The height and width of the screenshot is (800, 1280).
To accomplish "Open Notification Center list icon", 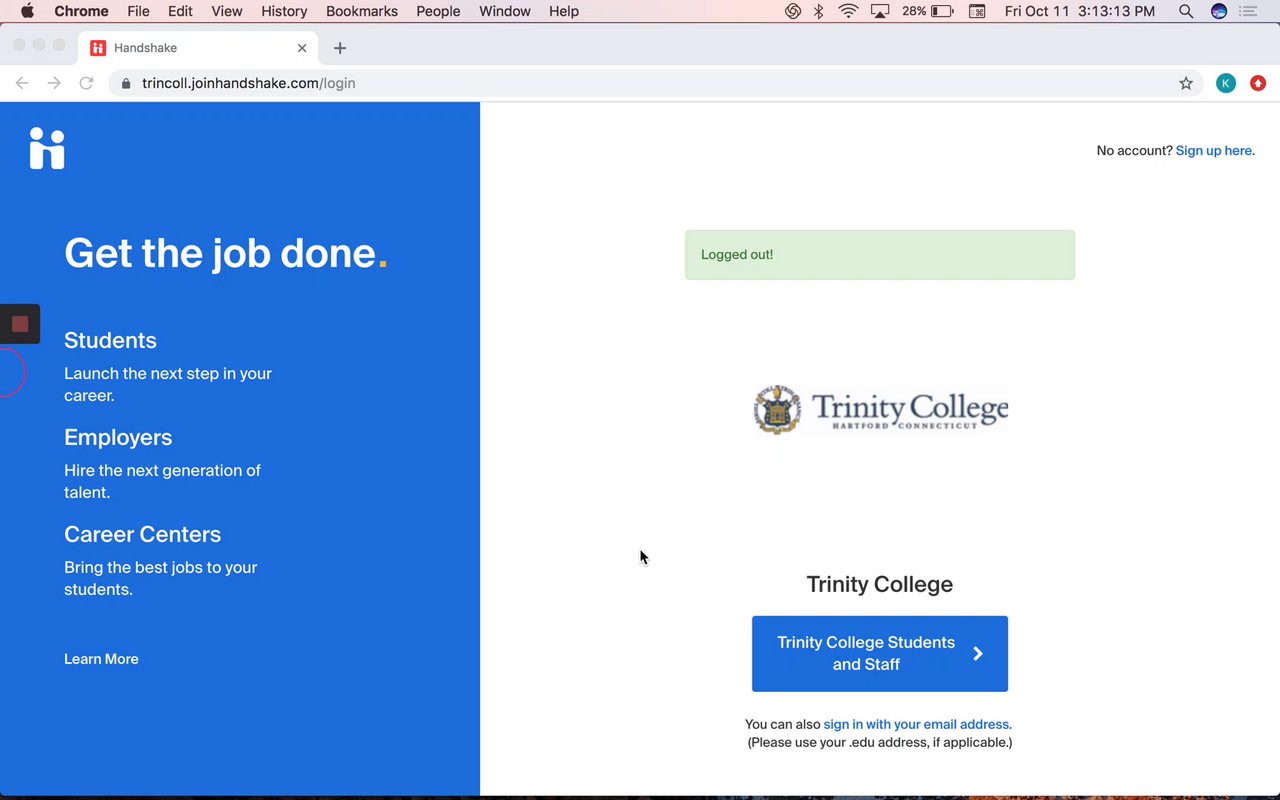I will click(x=1248, y=11).
